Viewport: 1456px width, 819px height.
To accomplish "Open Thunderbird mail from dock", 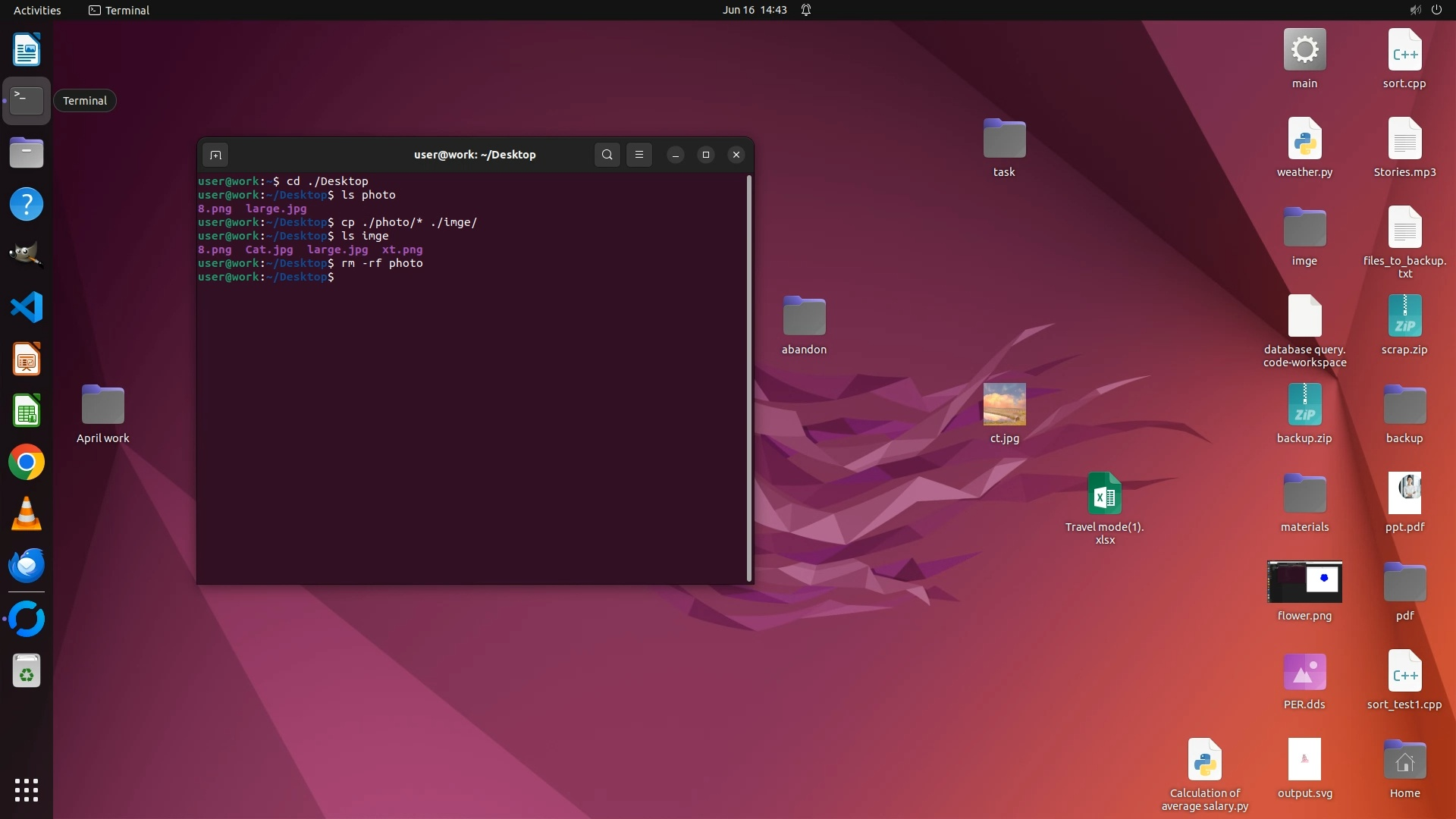I will click(x=27, y=566).
